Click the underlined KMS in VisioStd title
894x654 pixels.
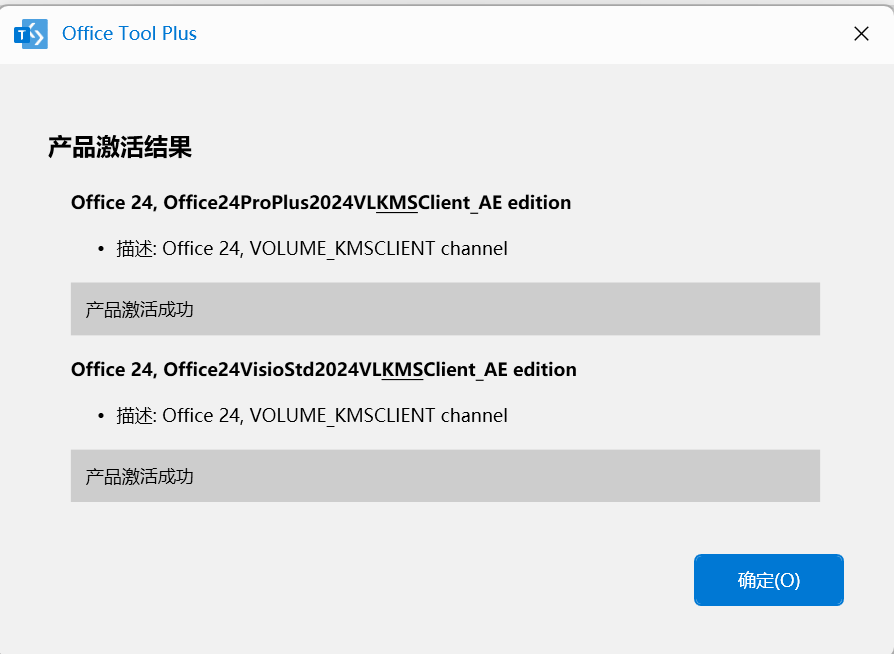coord(403,369)
